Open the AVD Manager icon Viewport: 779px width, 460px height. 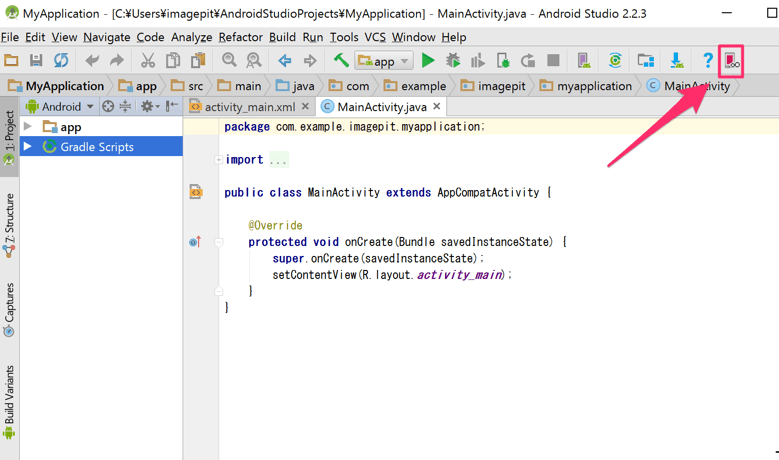[x=584, y=61]
